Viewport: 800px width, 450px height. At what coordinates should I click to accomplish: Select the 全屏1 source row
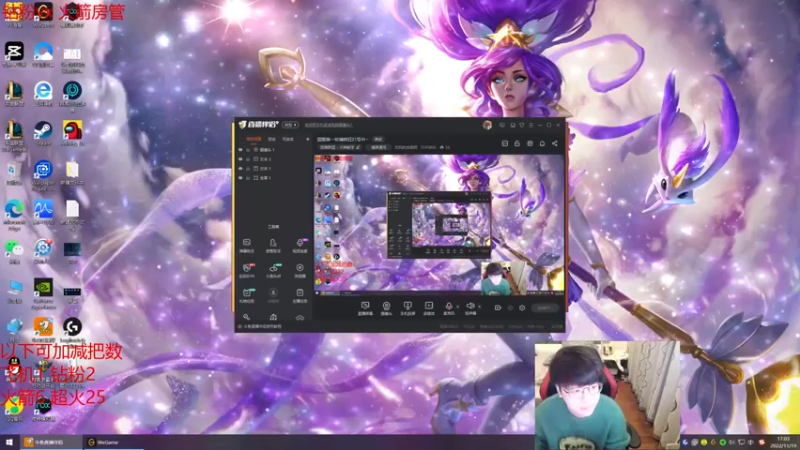click(273, 178)
